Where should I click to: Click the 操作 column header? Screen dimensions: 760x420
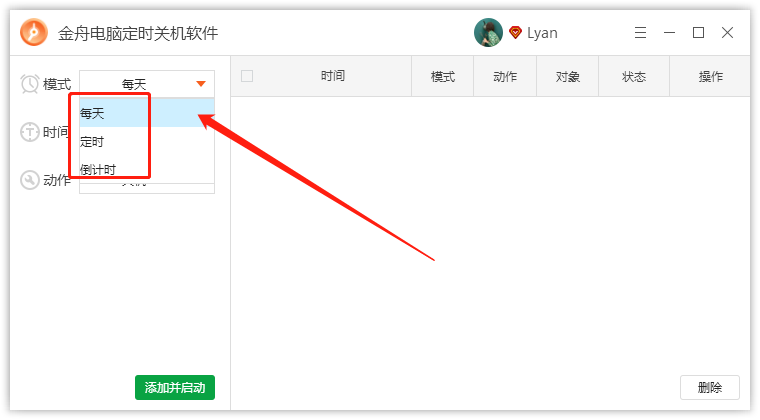pyautogui.click(x=710, y=77)
